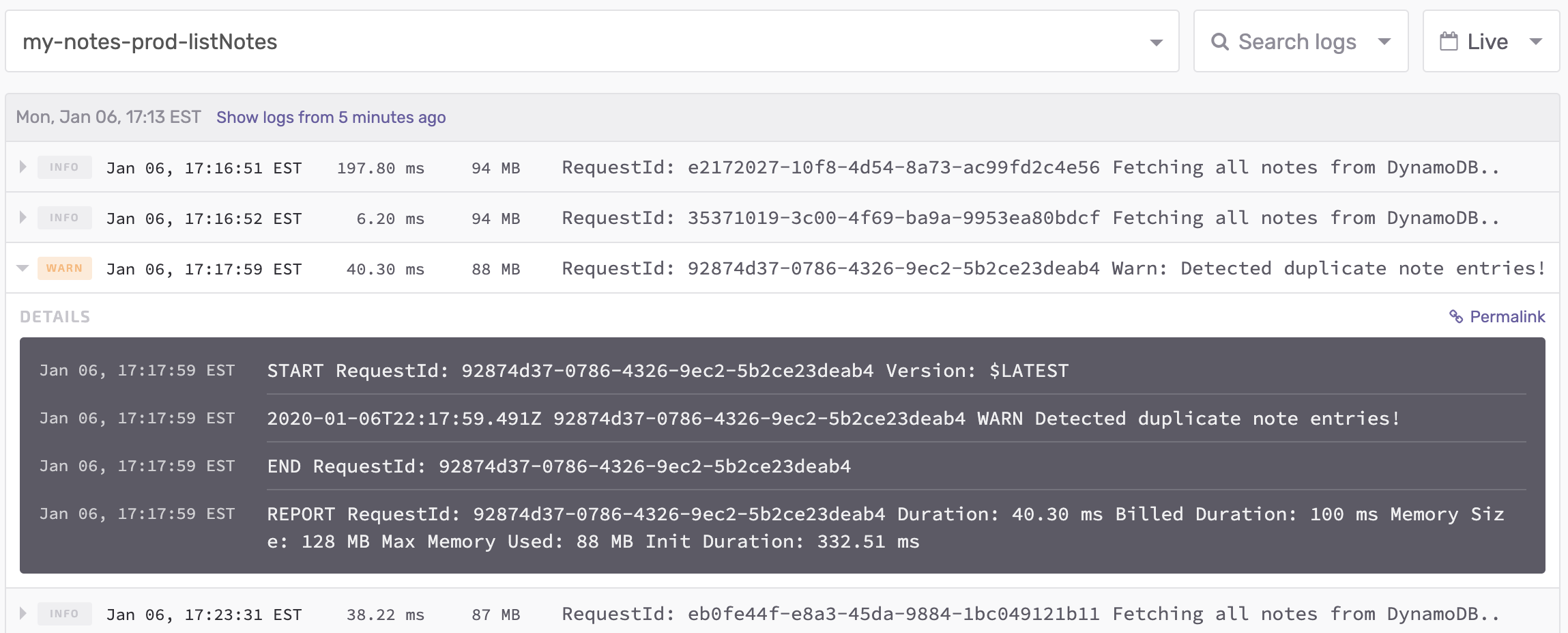This screenshot has height=633, width=1568.
Task: Click the INFO badge on the 17:16:52 entry
Action: [x=64, y=218]
